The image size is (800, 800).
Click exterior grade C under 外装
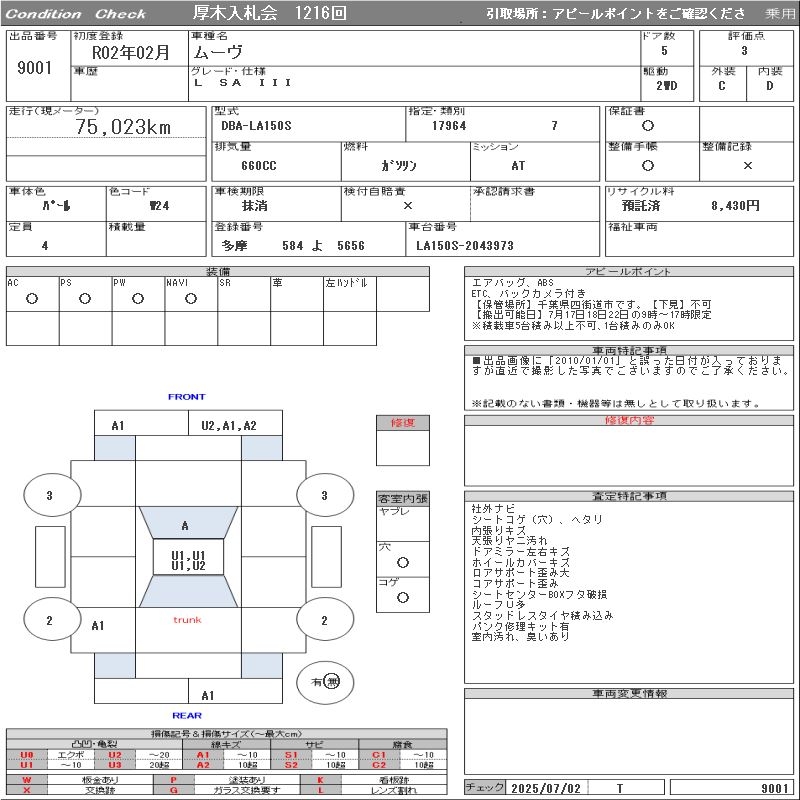(722, 86)
